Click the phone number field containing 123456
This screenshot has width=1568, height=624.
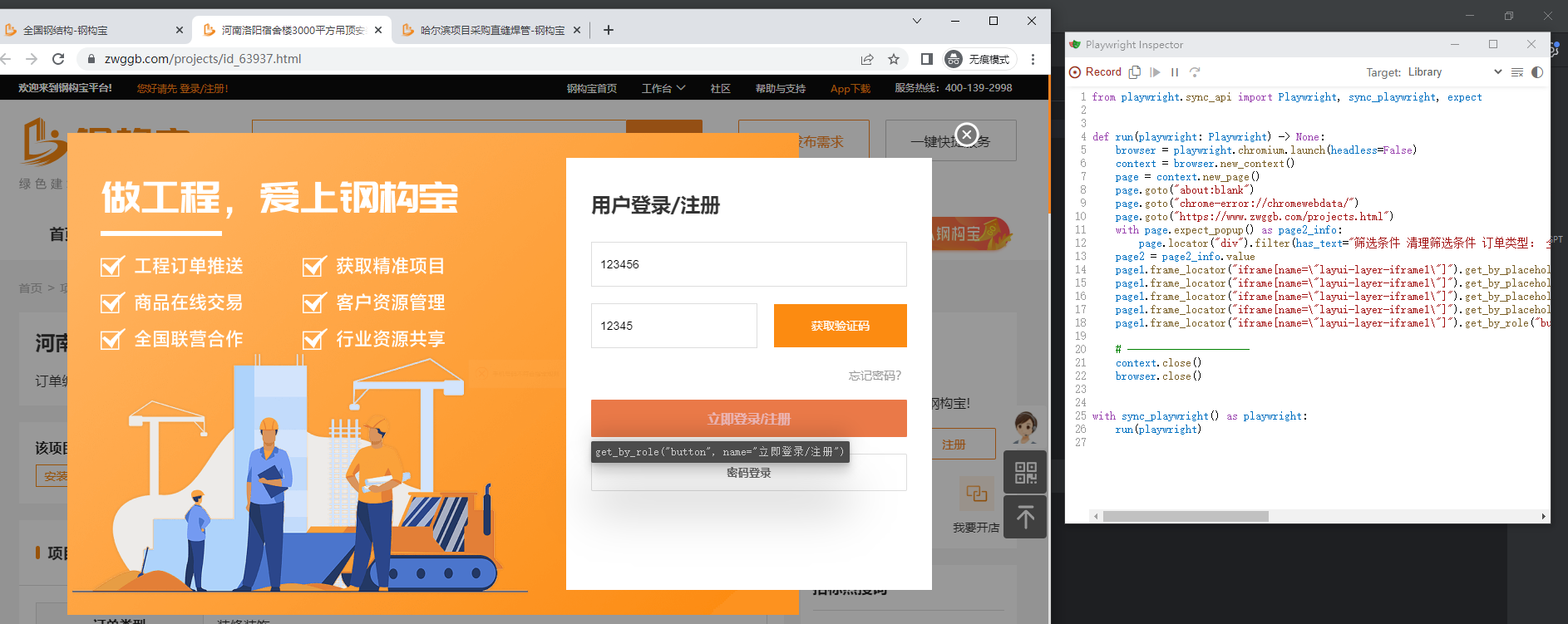[749, 264]
